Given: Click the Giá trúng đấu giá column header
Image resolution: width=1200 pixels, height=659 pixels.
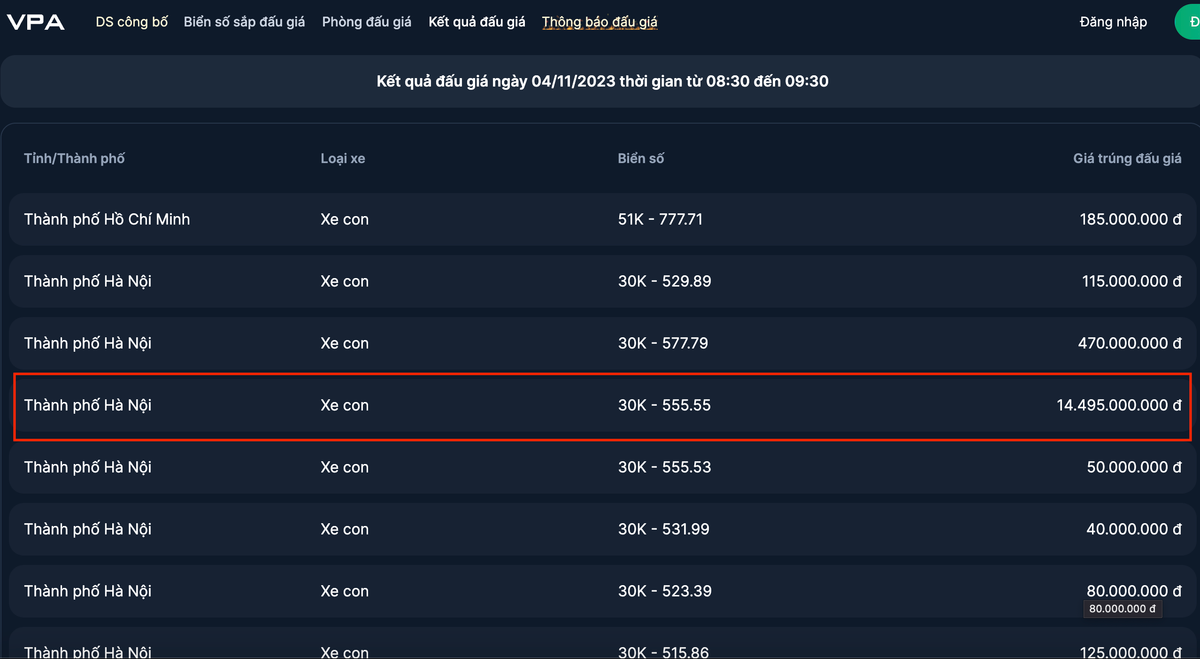Looking at the screenshot, I should [1127, 159].
